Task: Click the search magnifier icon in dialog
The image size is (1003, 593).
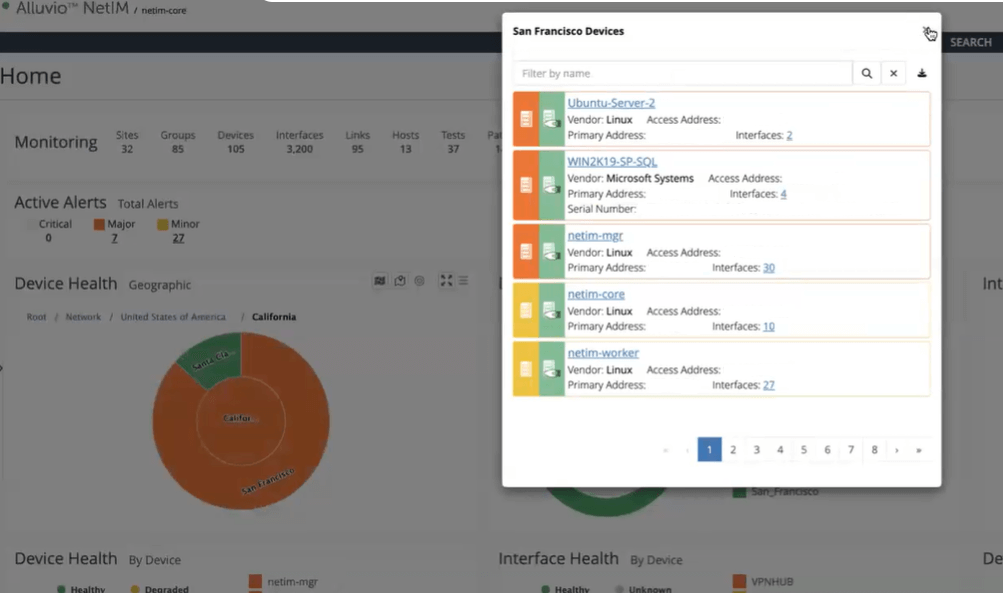Action: 866,73
